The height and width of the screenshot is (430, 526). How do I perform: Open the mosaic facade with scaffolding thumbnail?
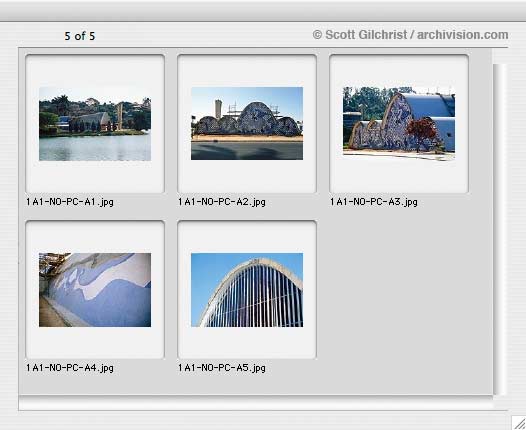tap(247, 123)
